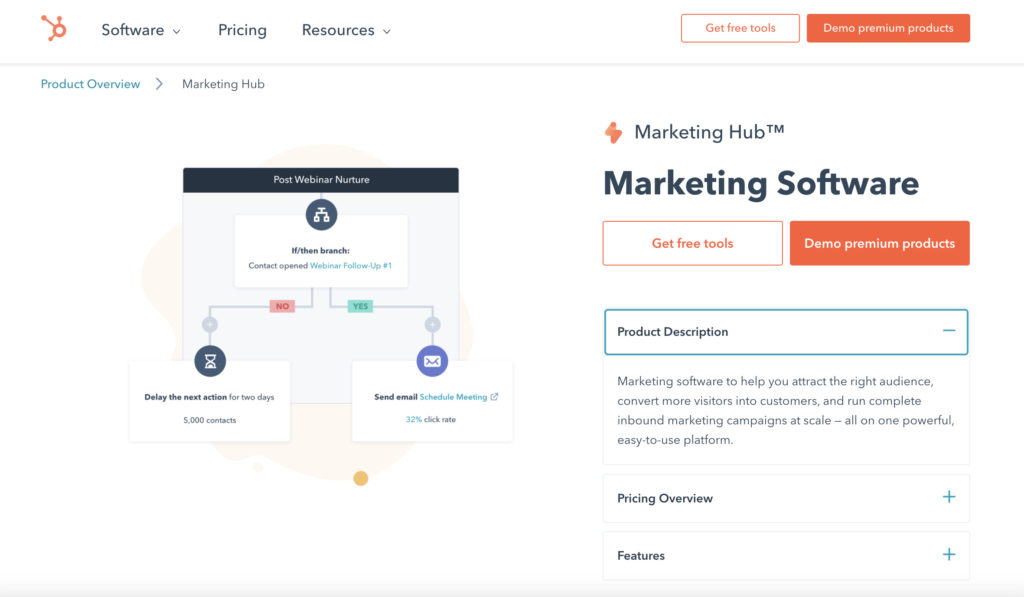Expand the Features section

(786, 555)
